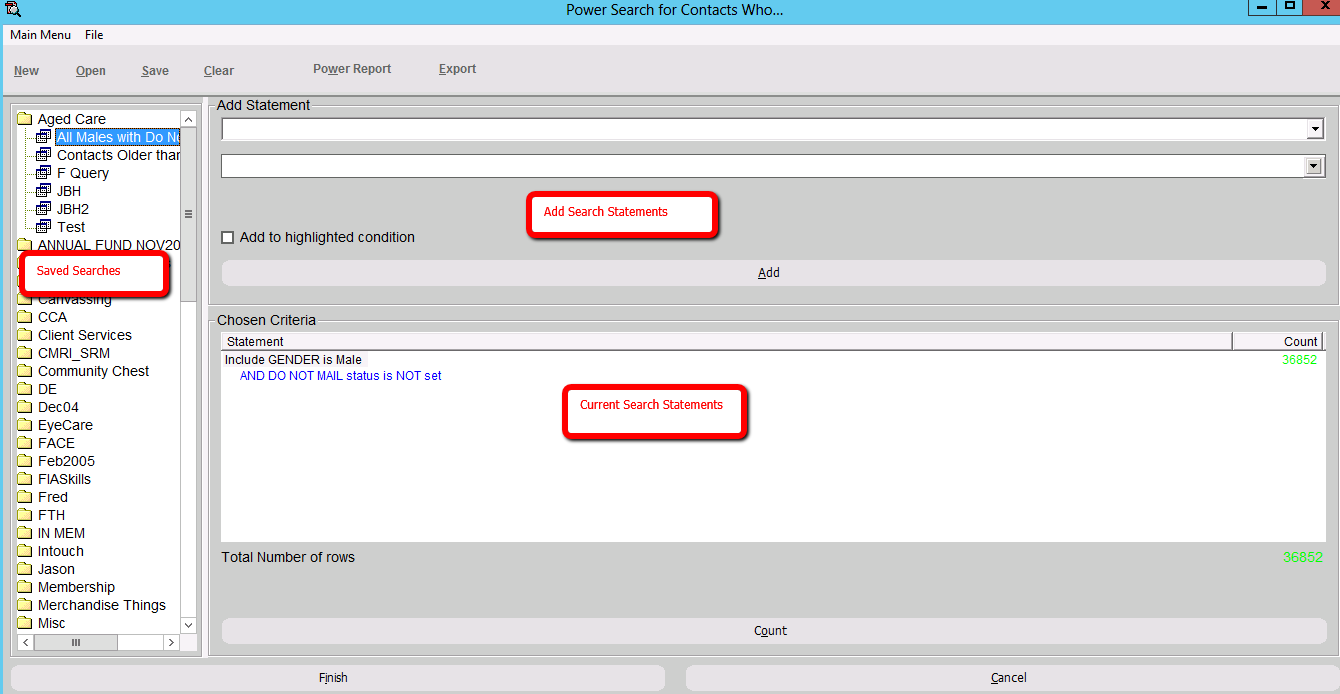Open the Aged Care folder icon

click(x=25, y=119)
